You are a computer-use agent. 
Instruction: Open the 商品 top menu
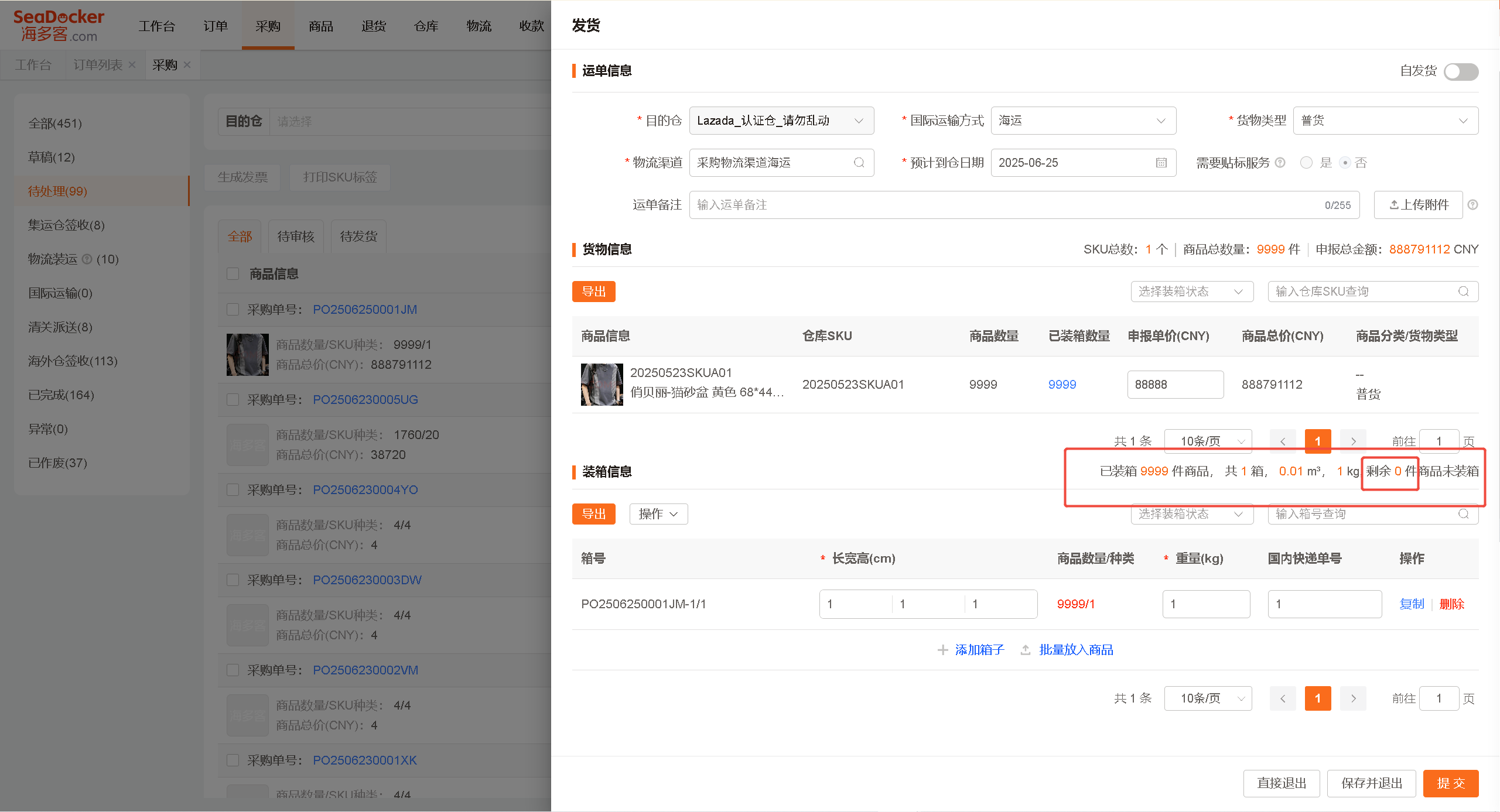click(320, 26)
